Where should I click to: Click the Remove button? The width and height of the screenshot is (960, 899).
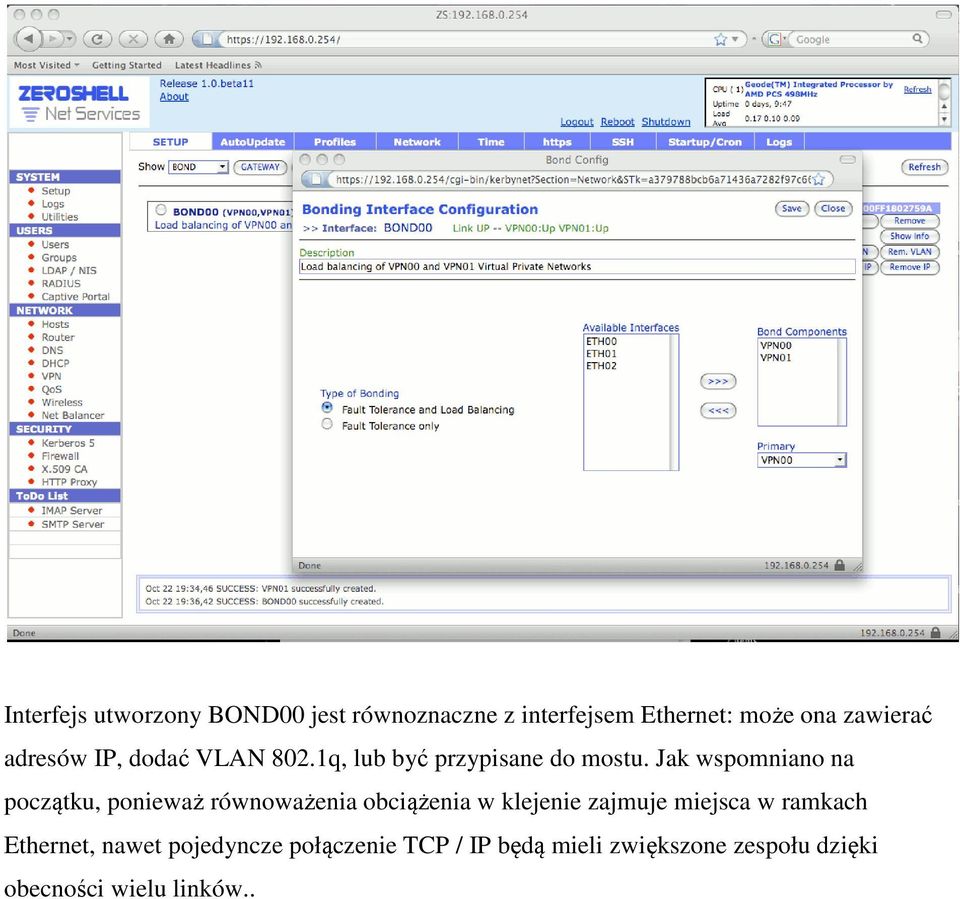pyautogui.click(x=909, y=220)
